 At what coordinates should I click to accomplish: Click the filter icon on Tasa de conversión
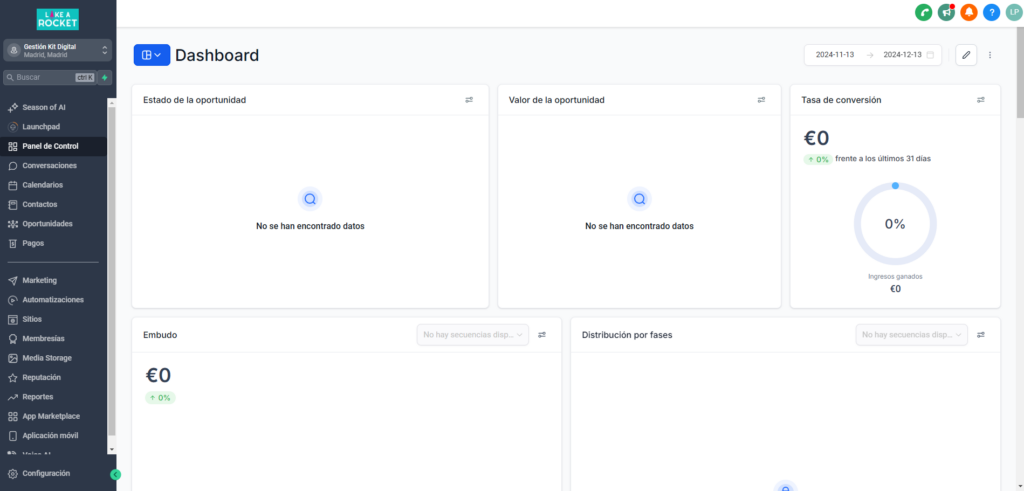(x=981, y=100)
